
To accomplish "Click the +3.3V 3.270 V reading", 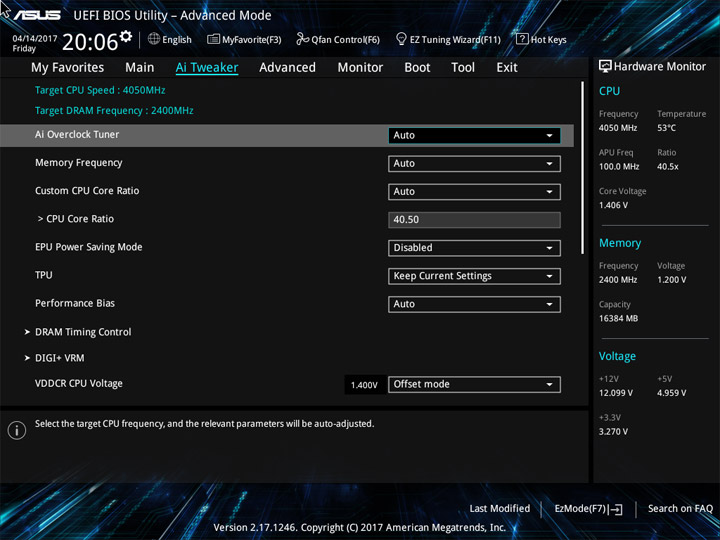I will click(x=613, y=432).
